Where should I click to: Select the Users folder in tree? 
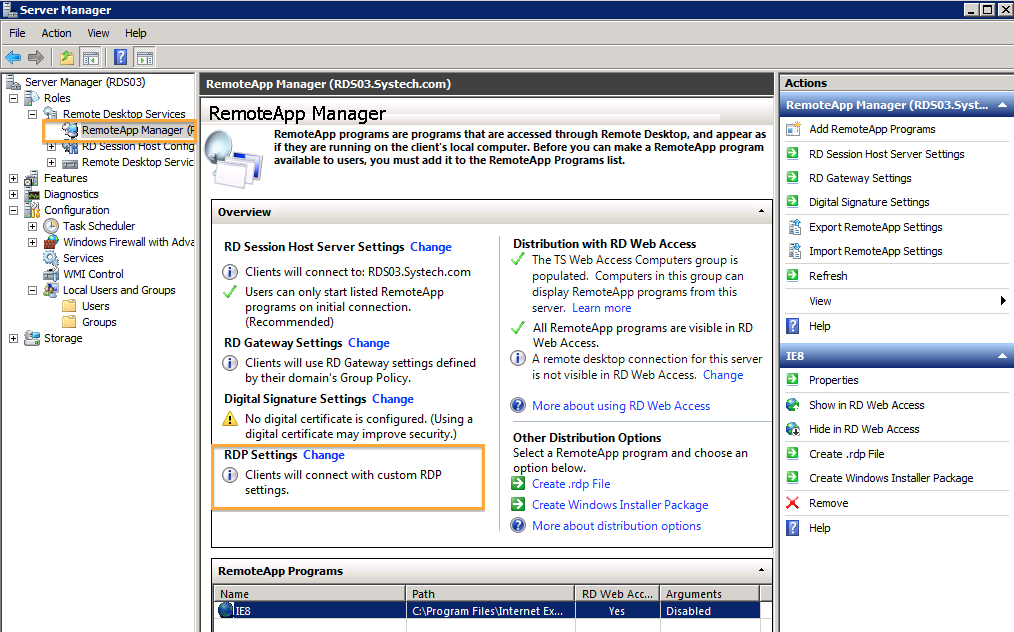pos(96,306)
